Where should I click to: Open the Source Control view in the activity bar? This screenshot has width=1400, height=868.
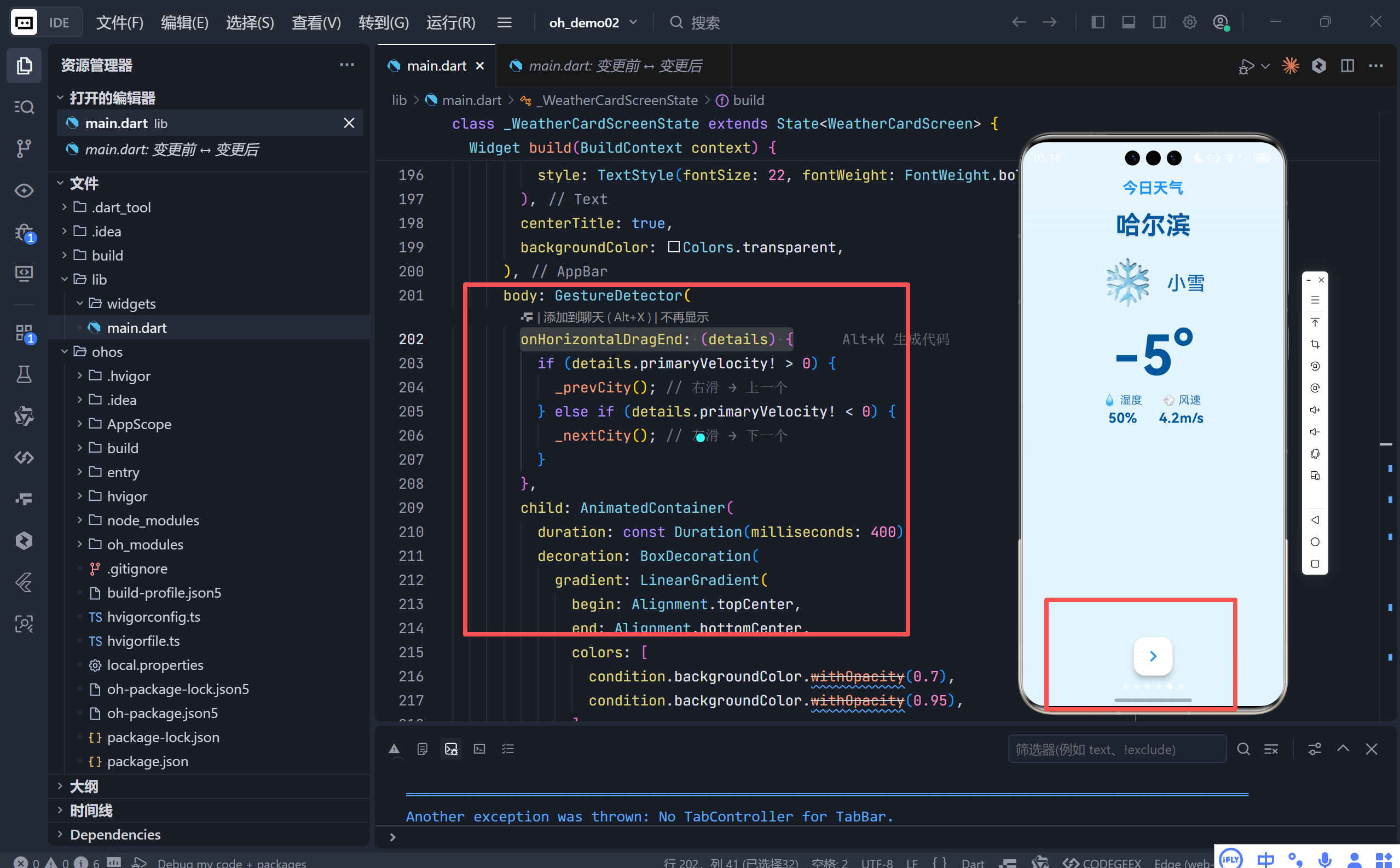[x=24, y=148]
